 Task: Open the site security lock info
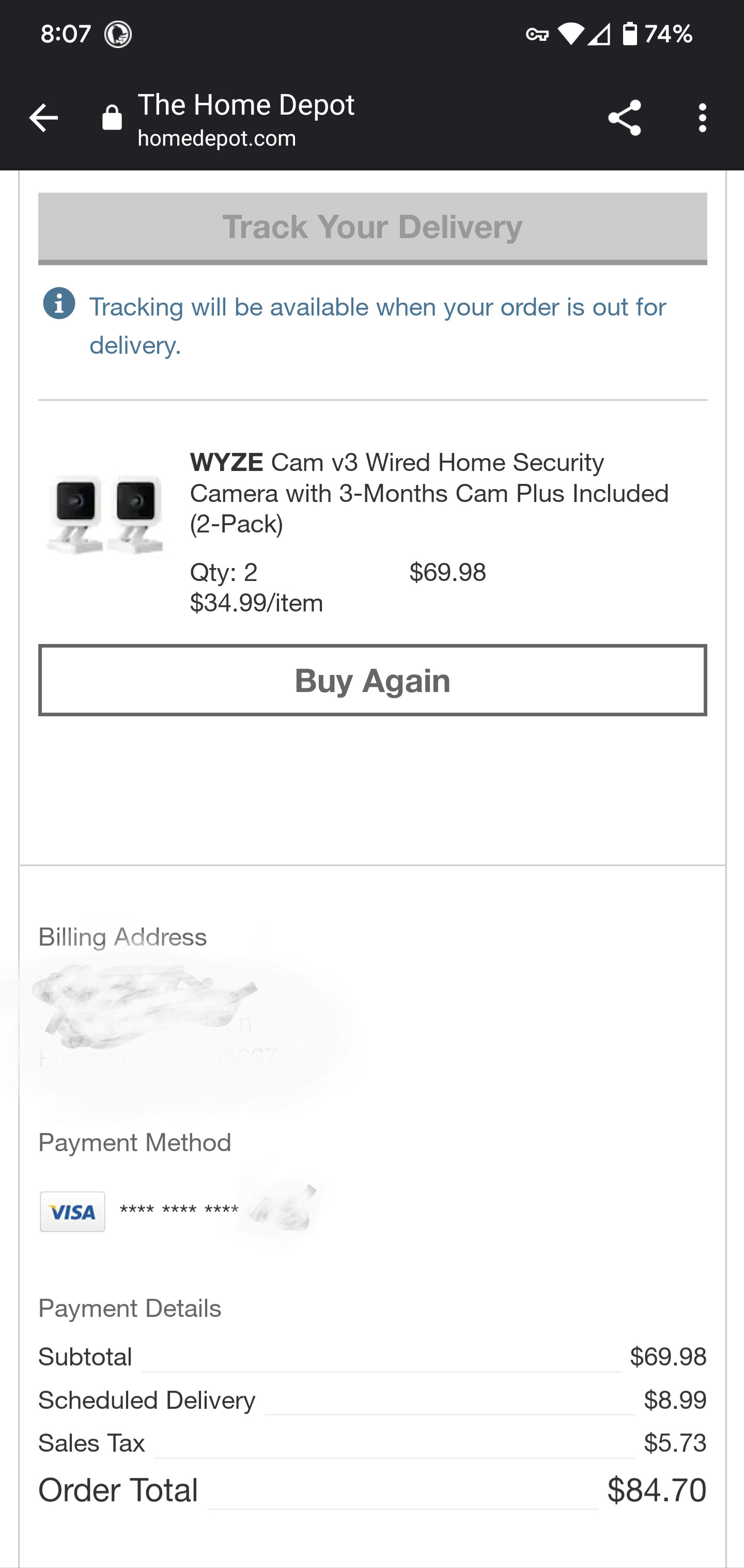pyautogui.click(x=112, y=118)
